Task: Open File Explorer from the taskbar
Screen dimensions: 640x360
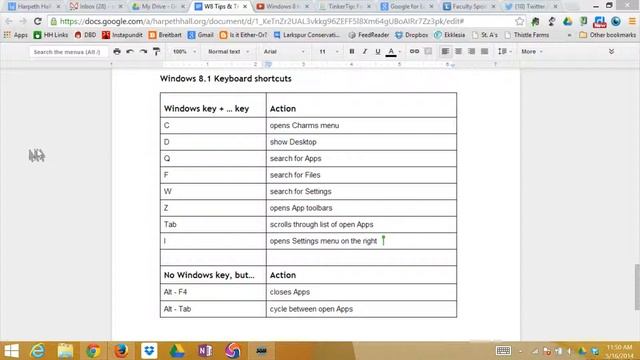Action: point(65,351)
